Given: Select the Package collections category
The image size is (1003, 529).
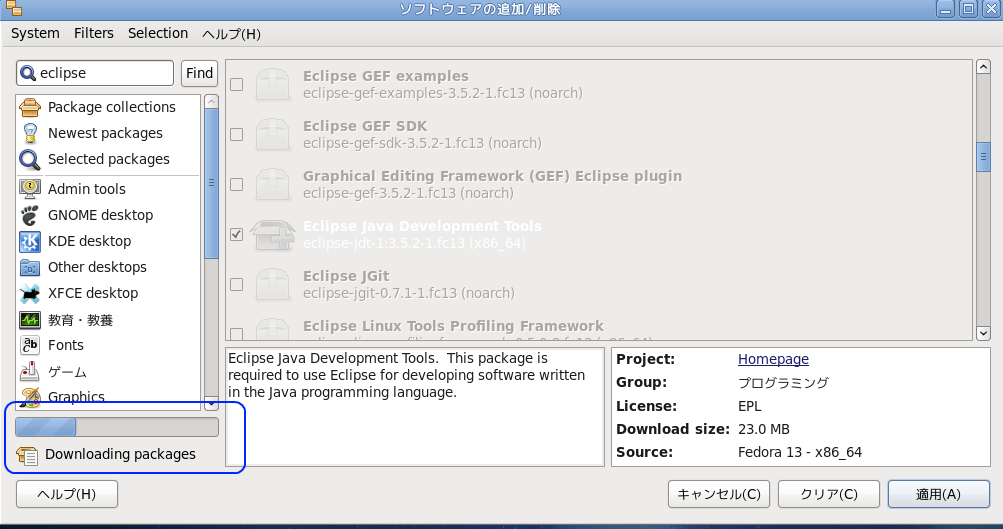Looking at the screenshot, I should [x=111, y=107].
